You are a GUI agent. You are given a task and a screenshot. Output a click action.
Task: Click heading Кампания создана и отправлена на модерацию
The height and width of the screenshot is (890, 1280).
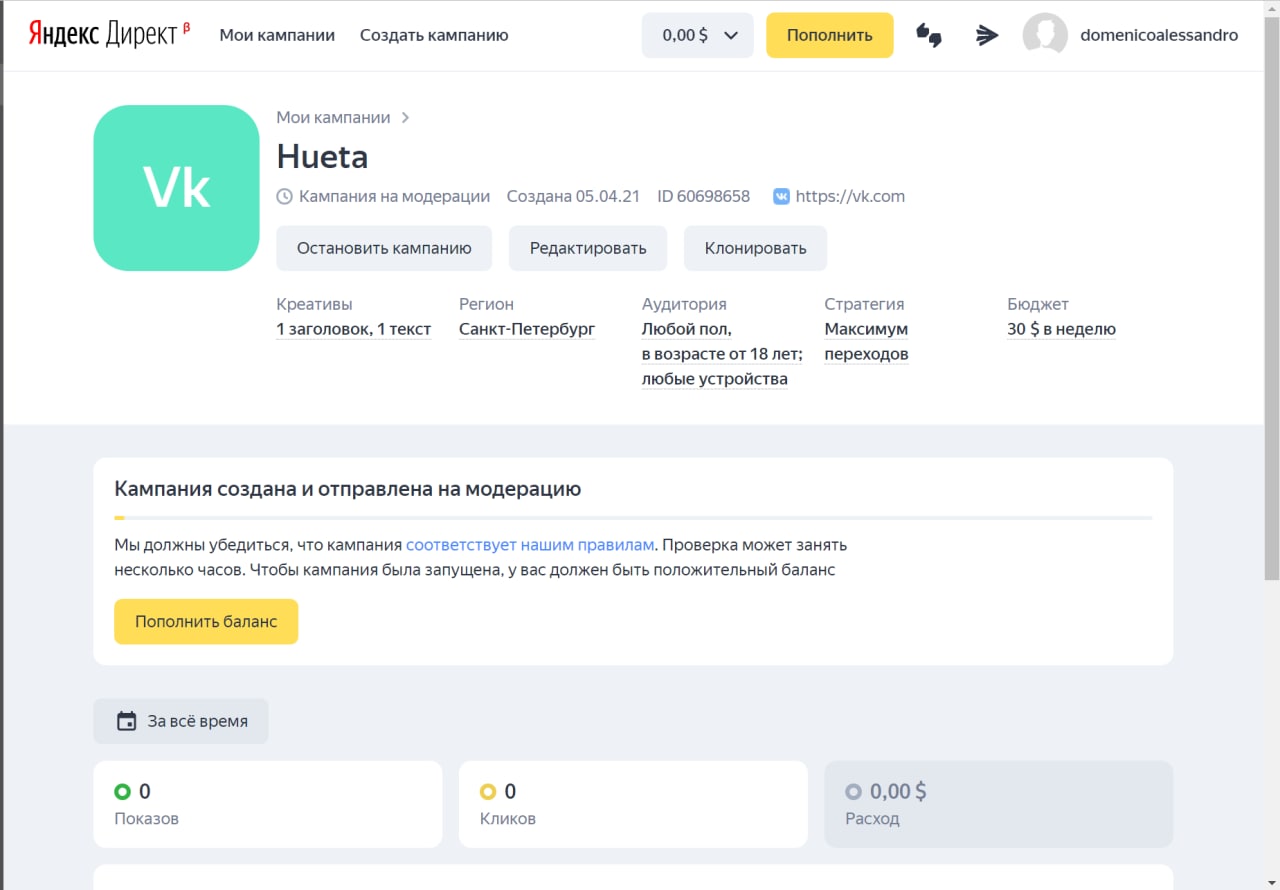coord(348,489)
